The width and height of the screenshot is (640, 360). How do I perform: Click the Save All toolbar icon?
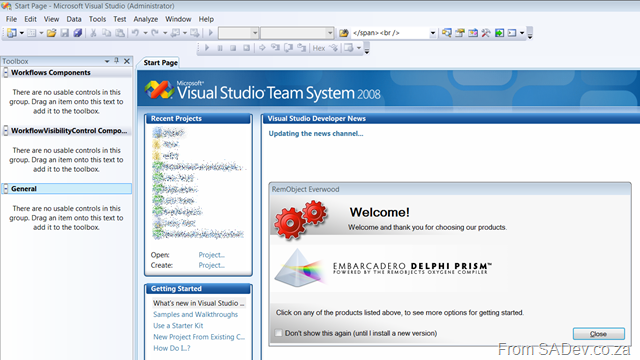tap(78, 33)
